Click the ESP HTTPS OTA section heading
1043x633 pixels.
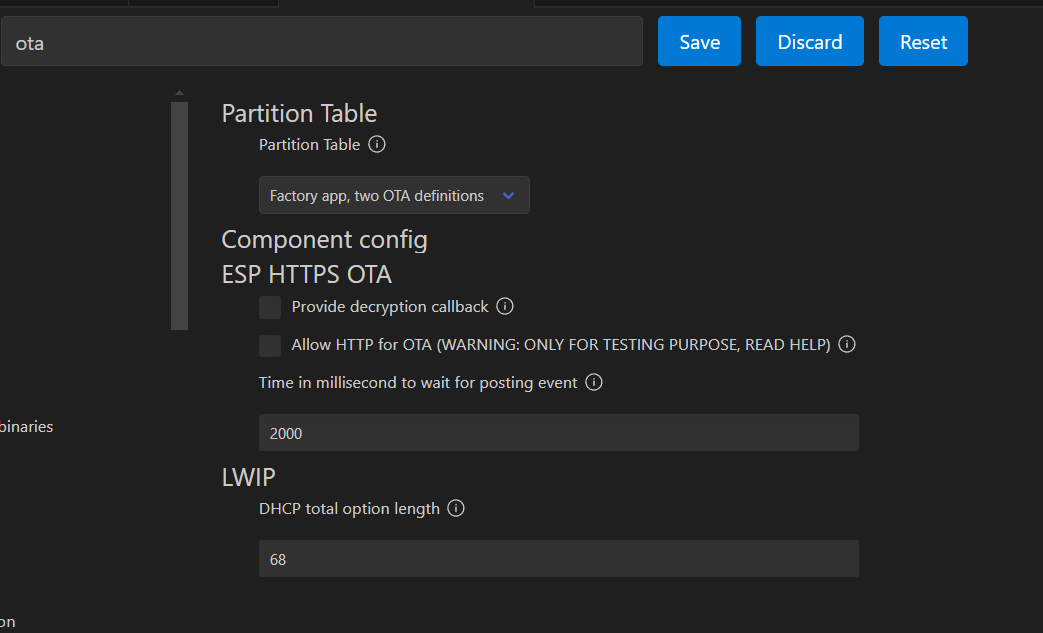click(x=306, y=274)
